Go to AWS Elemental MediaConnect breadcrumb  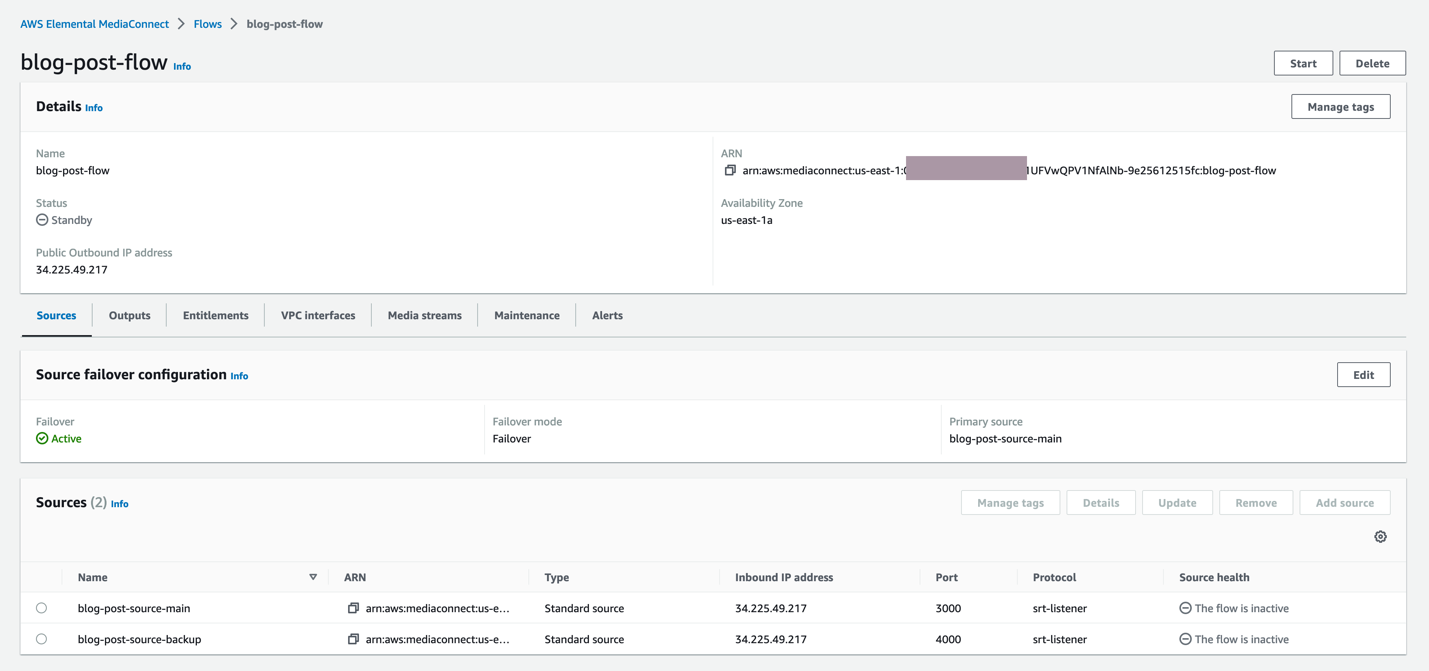[95, 24]
